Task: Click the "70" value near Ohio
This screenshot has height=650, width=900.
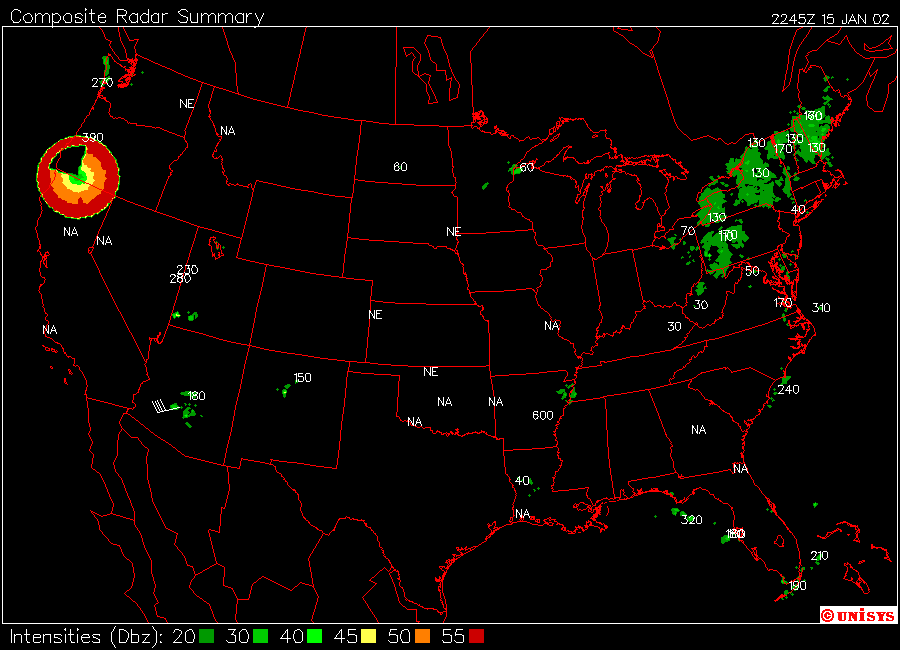Action: click(x=688, y=231)
